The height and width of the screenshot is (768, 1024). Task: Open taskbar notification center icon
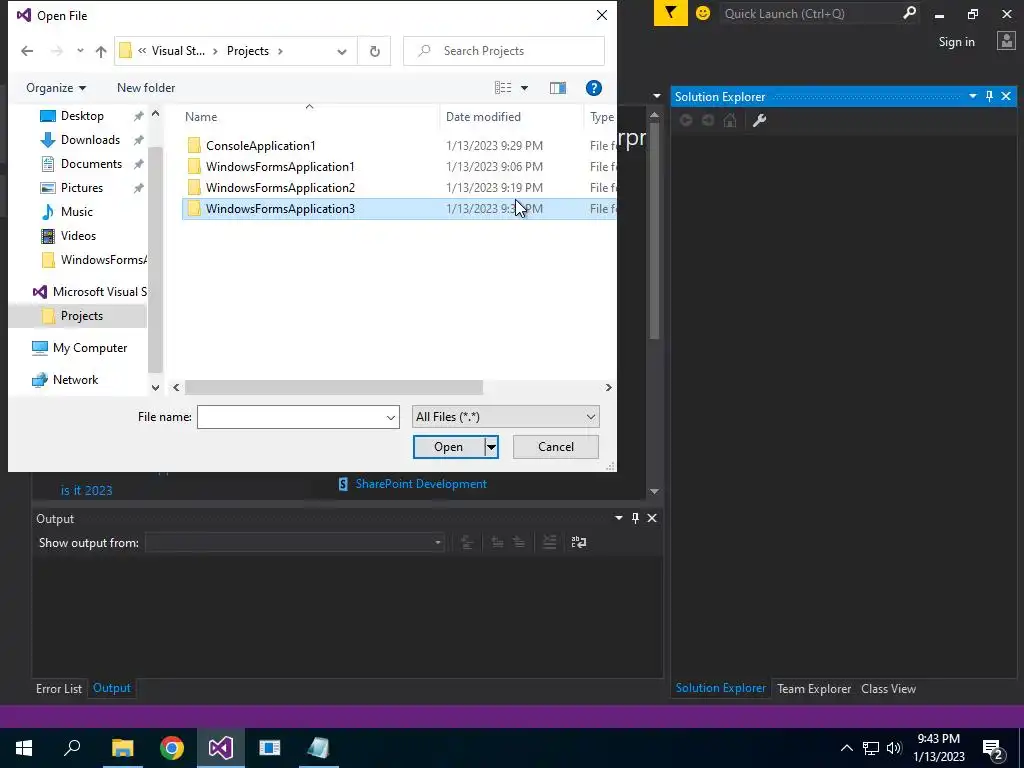[992, 748]
